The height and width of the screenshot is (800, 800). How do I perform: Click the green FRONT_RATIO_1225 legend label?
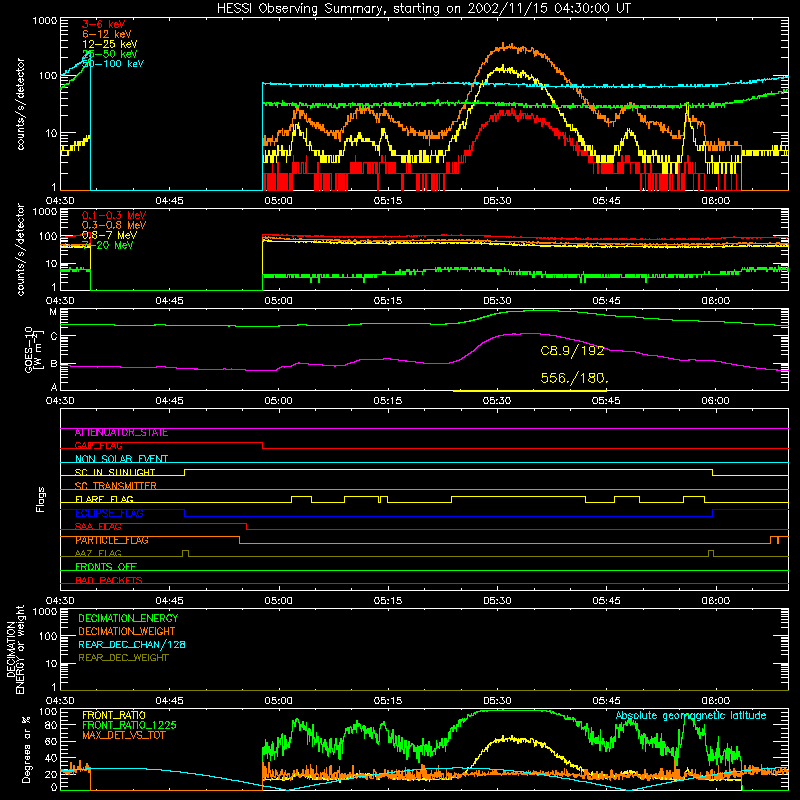pos(129,725)
